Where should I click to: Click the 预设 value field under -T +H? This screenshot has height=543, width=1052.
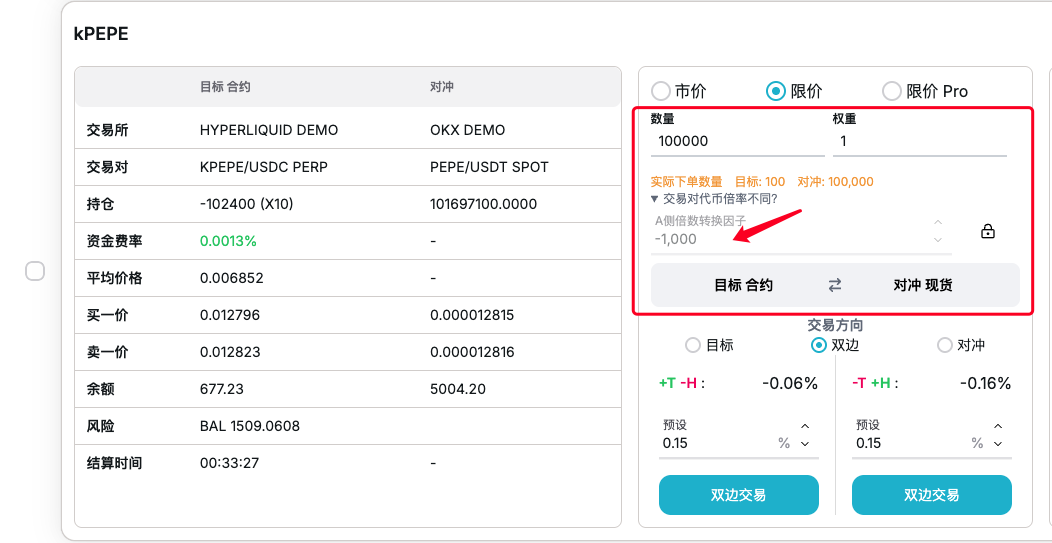(910, 443)
